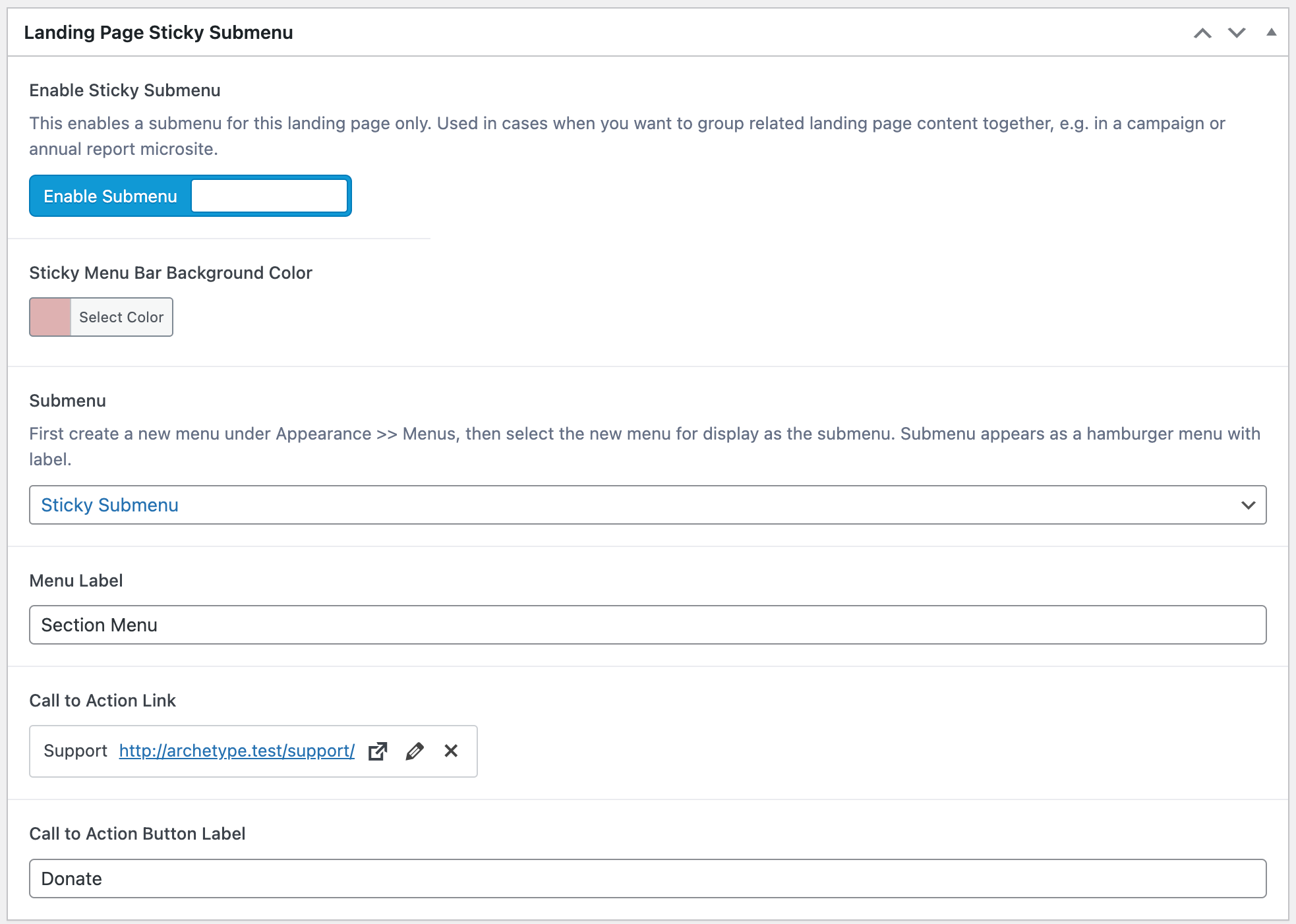Click the Enable Sticky Submenu label

click(125, 90)
